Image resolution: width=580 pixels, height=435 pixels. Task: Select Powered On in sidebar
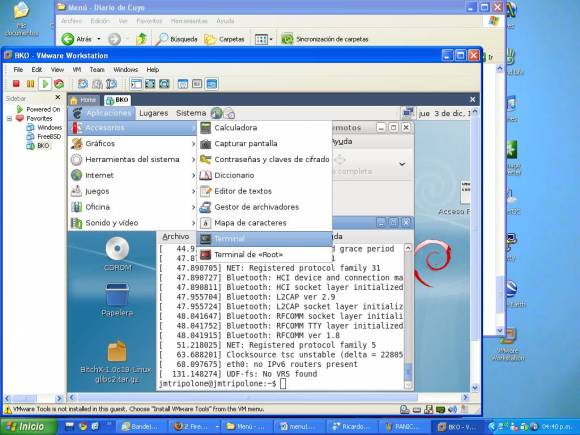click(x=38, y=109)
